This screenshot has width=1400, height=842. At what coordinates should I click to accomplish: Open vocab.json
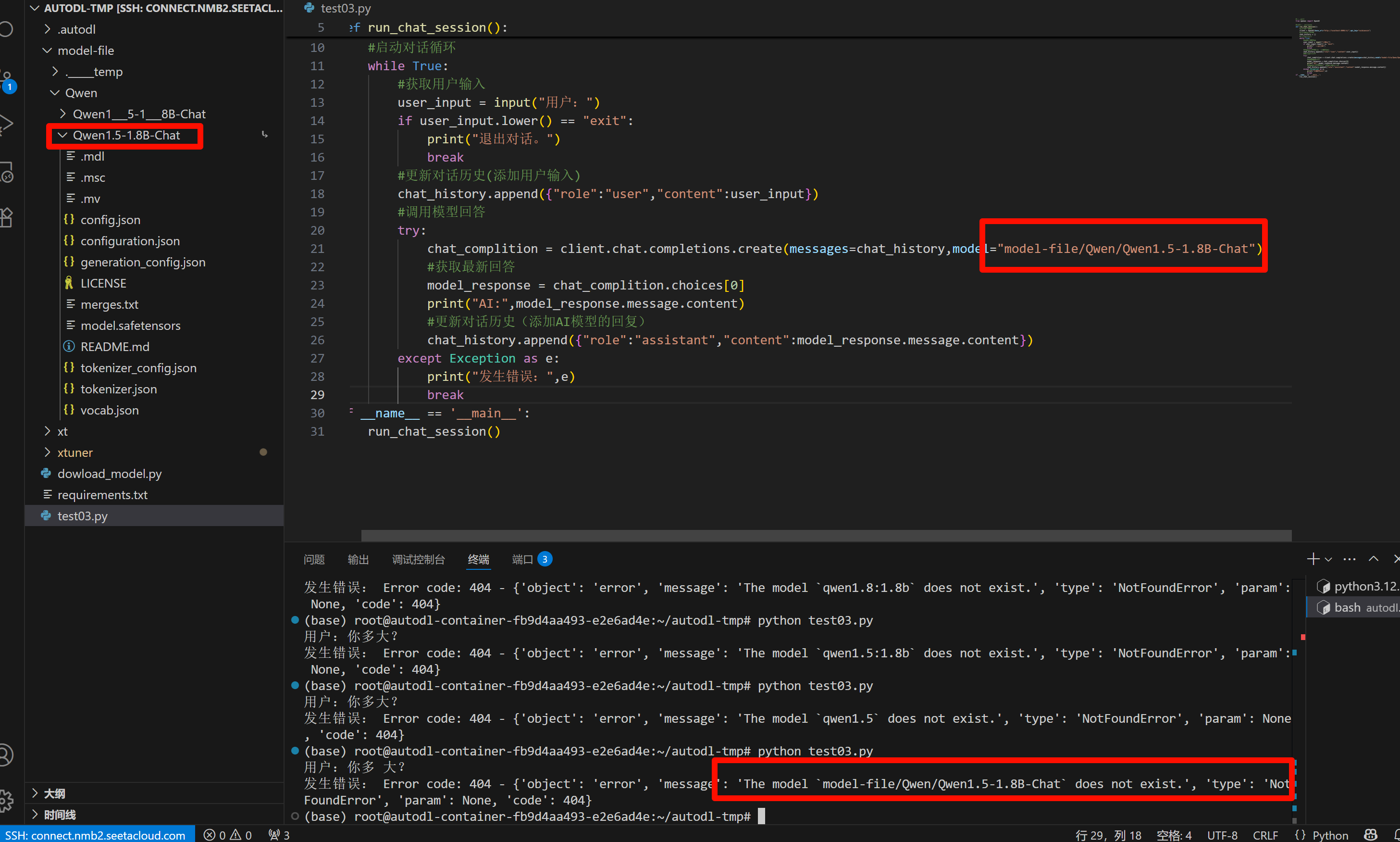(154, 410)
